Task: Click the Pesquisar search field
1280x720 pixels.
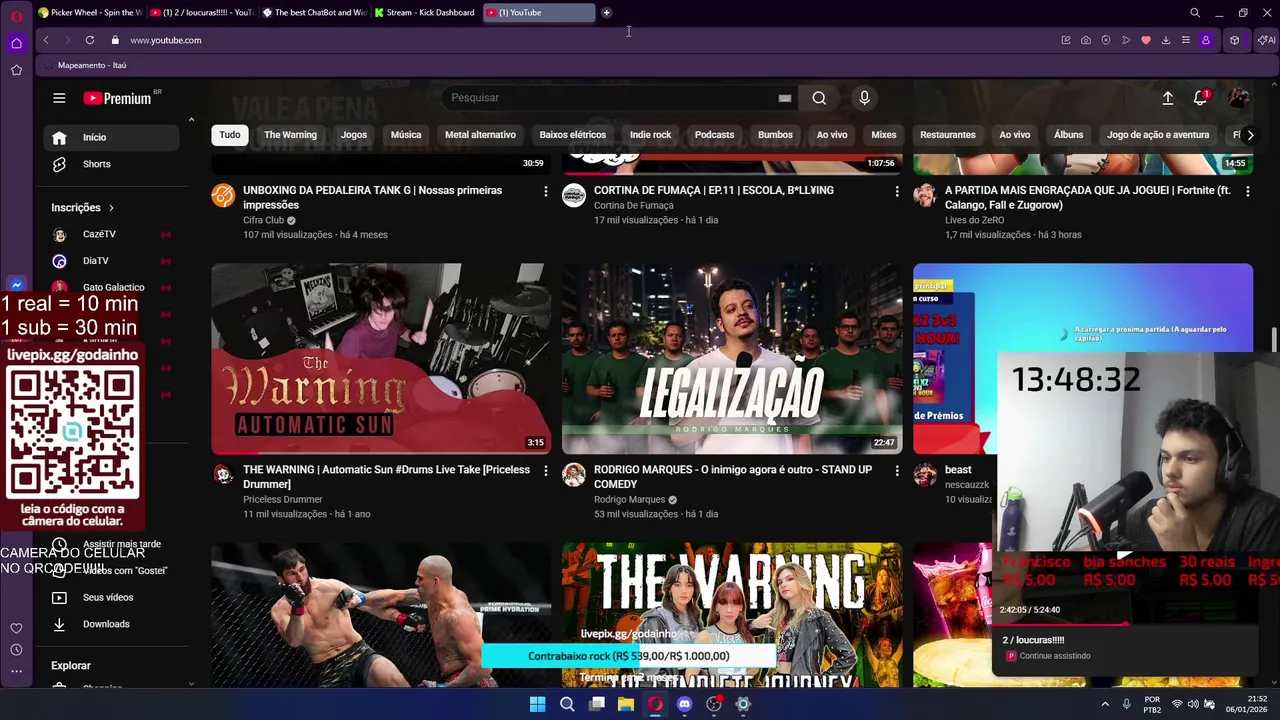Action: tap(610, 98)
